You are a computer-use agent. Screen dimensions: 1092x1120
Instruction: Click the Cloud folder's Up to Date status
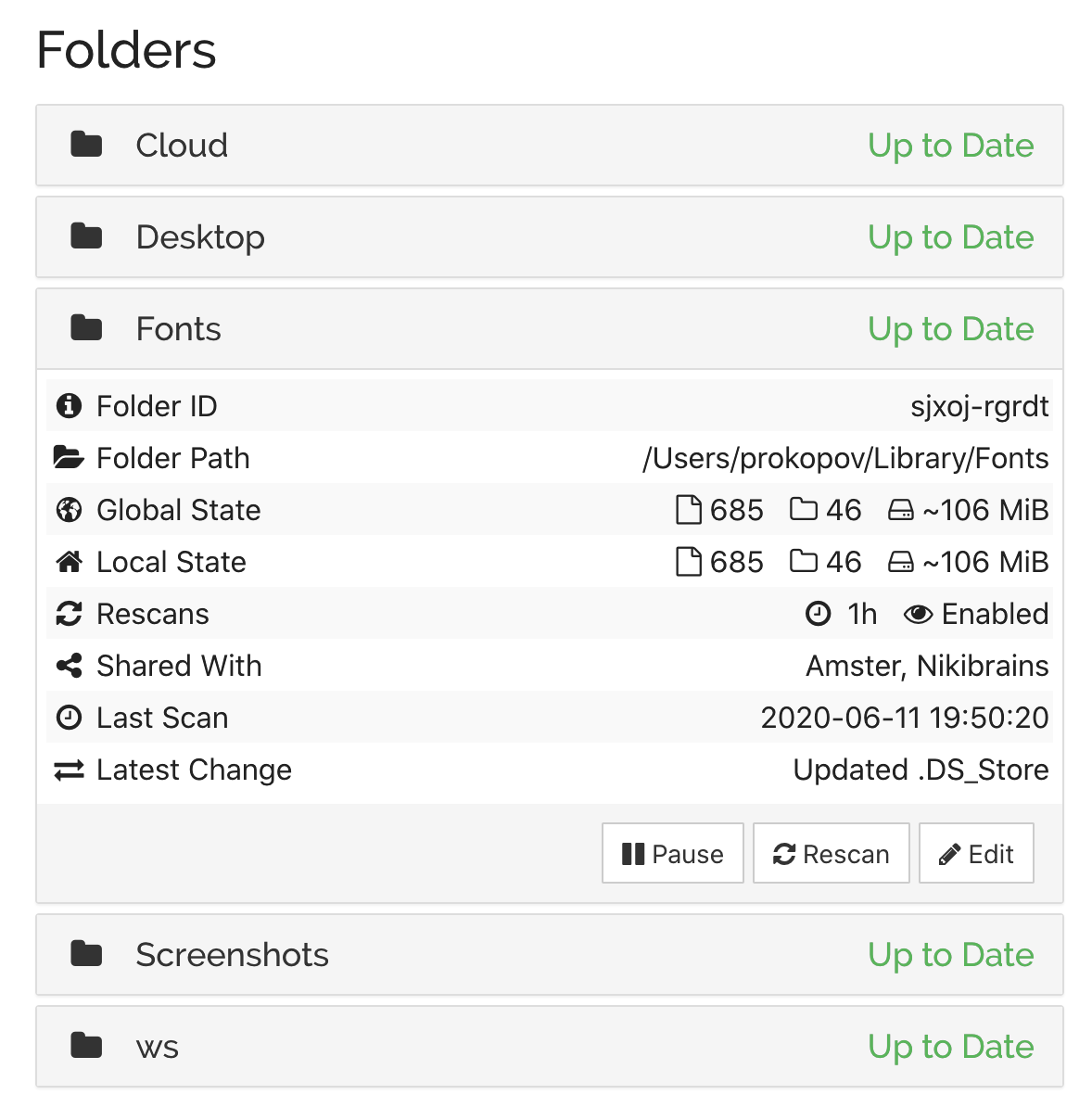[950, 146]
